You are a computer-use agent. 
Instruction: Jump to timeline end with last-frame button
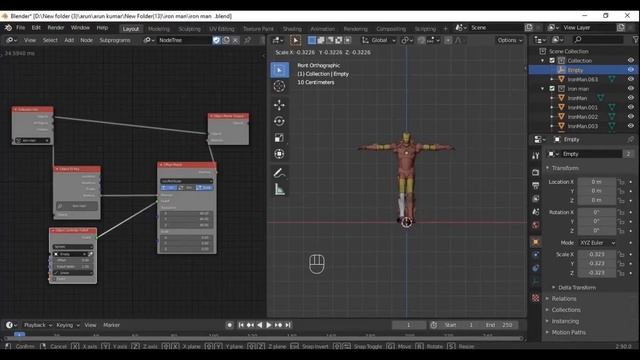tap(288, 325)
